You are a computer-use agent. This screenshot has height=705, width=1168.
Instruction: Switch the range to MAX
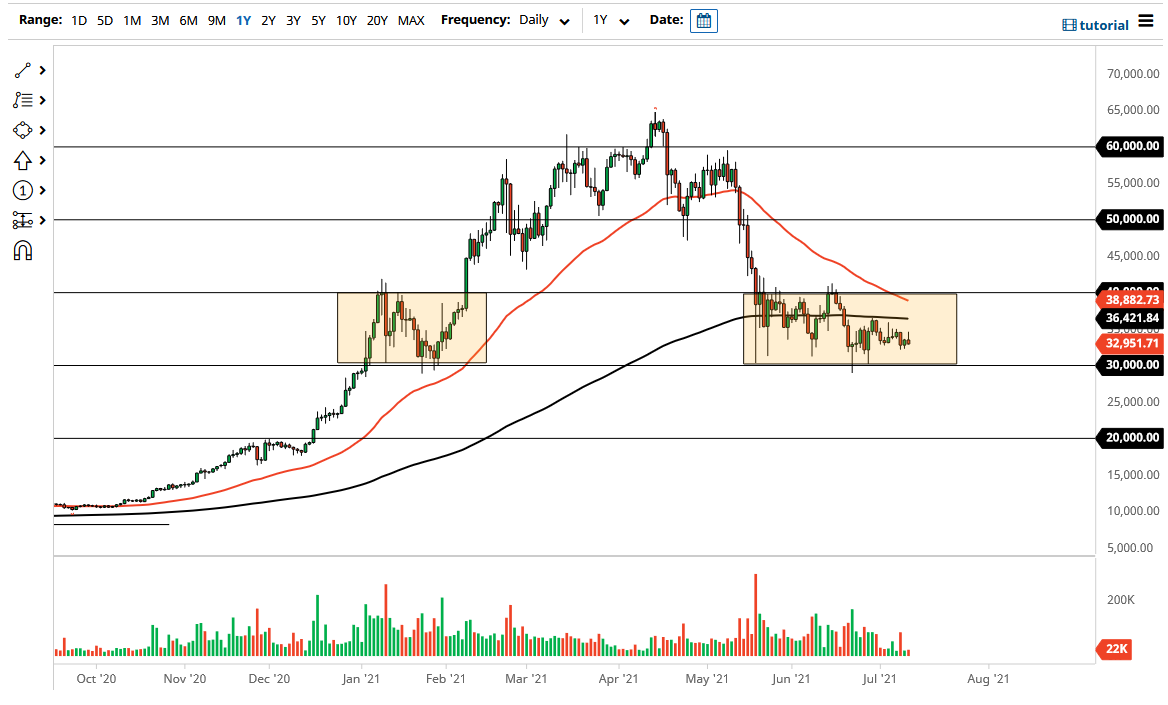(410, 19)
